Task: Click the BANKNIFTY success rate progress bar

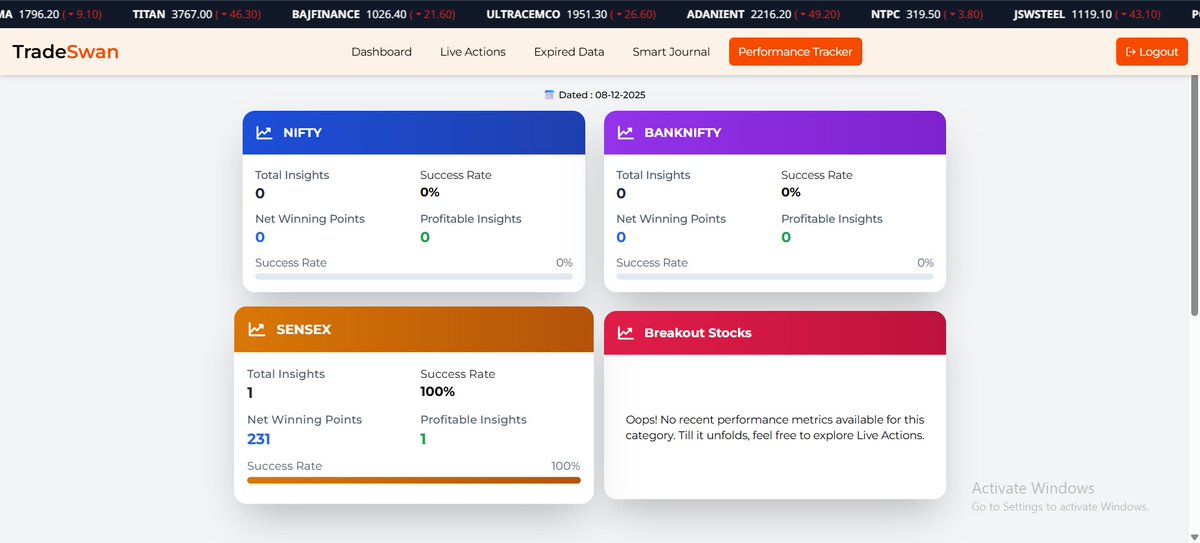Action: [x=775, y=276]
